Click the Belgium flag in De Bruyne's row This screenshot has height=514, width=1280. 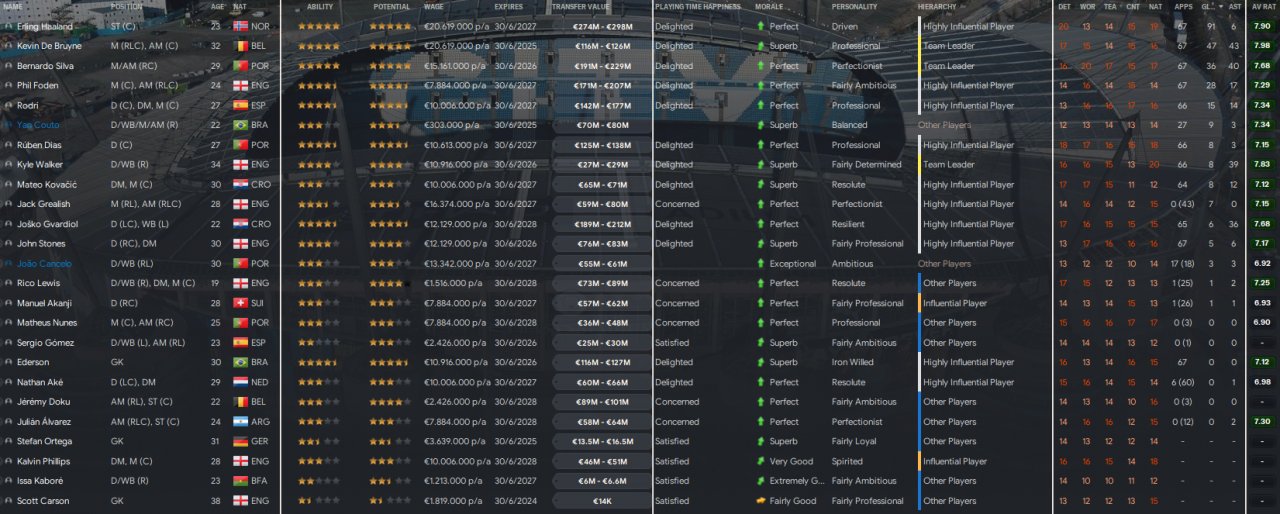[239, 46]
